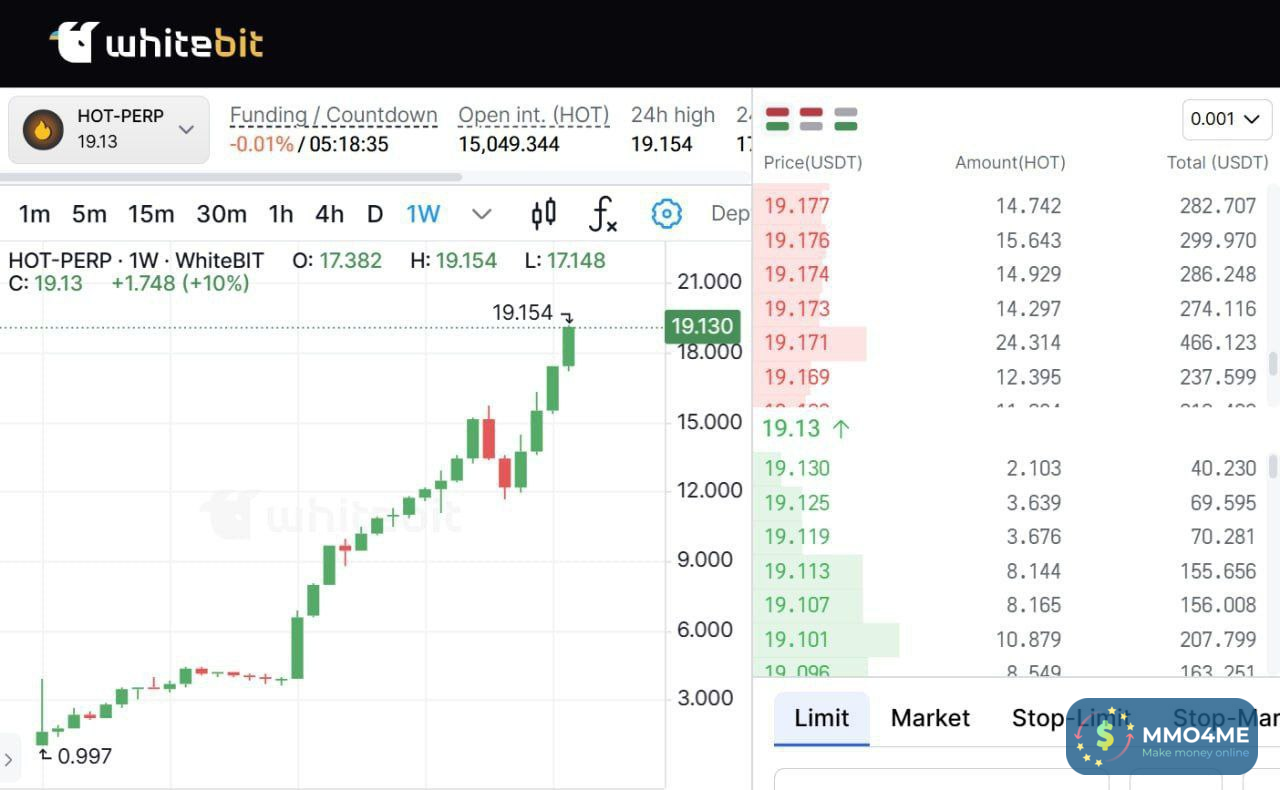Show bids-only order book view
The width and height of the screenshot is (1280, 790).
click(845, 119)
